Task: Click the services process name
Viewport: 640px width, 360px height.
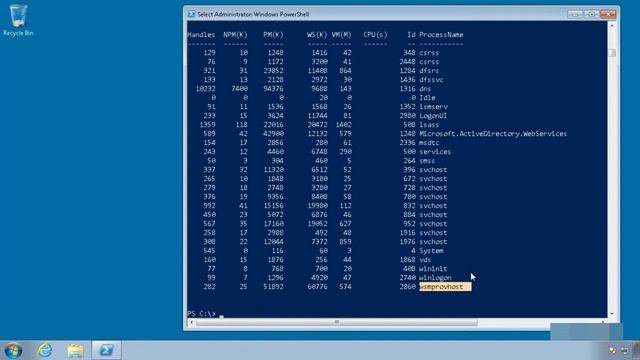Action: click(435, 151)
